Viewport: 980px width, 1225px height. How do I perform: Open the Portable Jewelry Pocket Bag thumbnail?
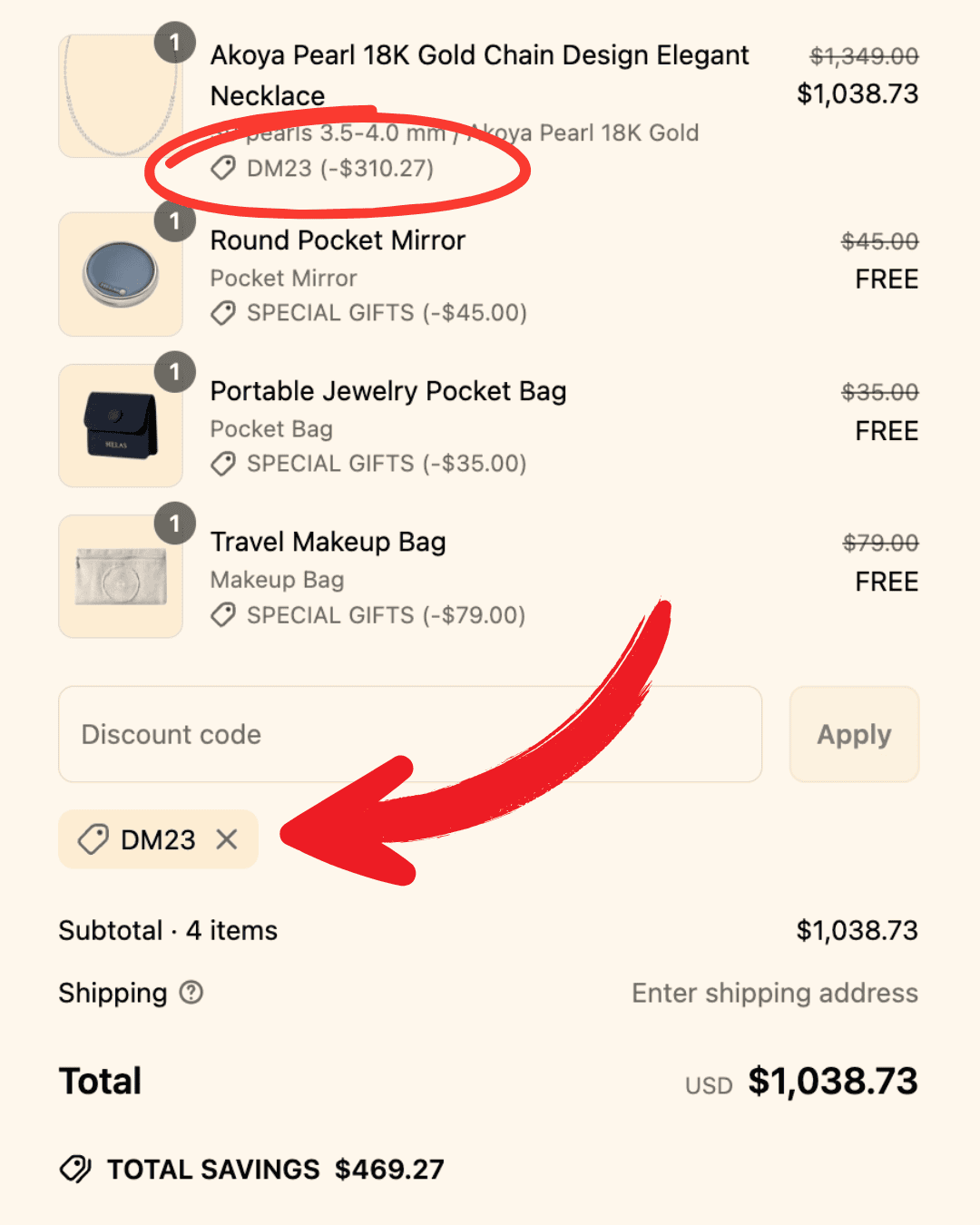pos(120,426)
